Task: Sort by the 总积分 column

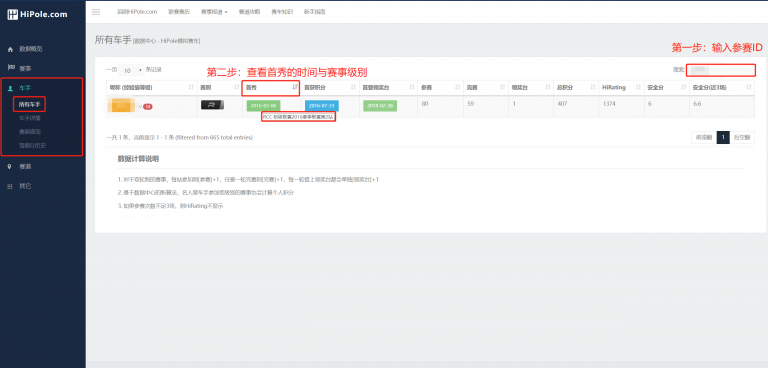Action: pyautogui.click(x=575, y=87)
